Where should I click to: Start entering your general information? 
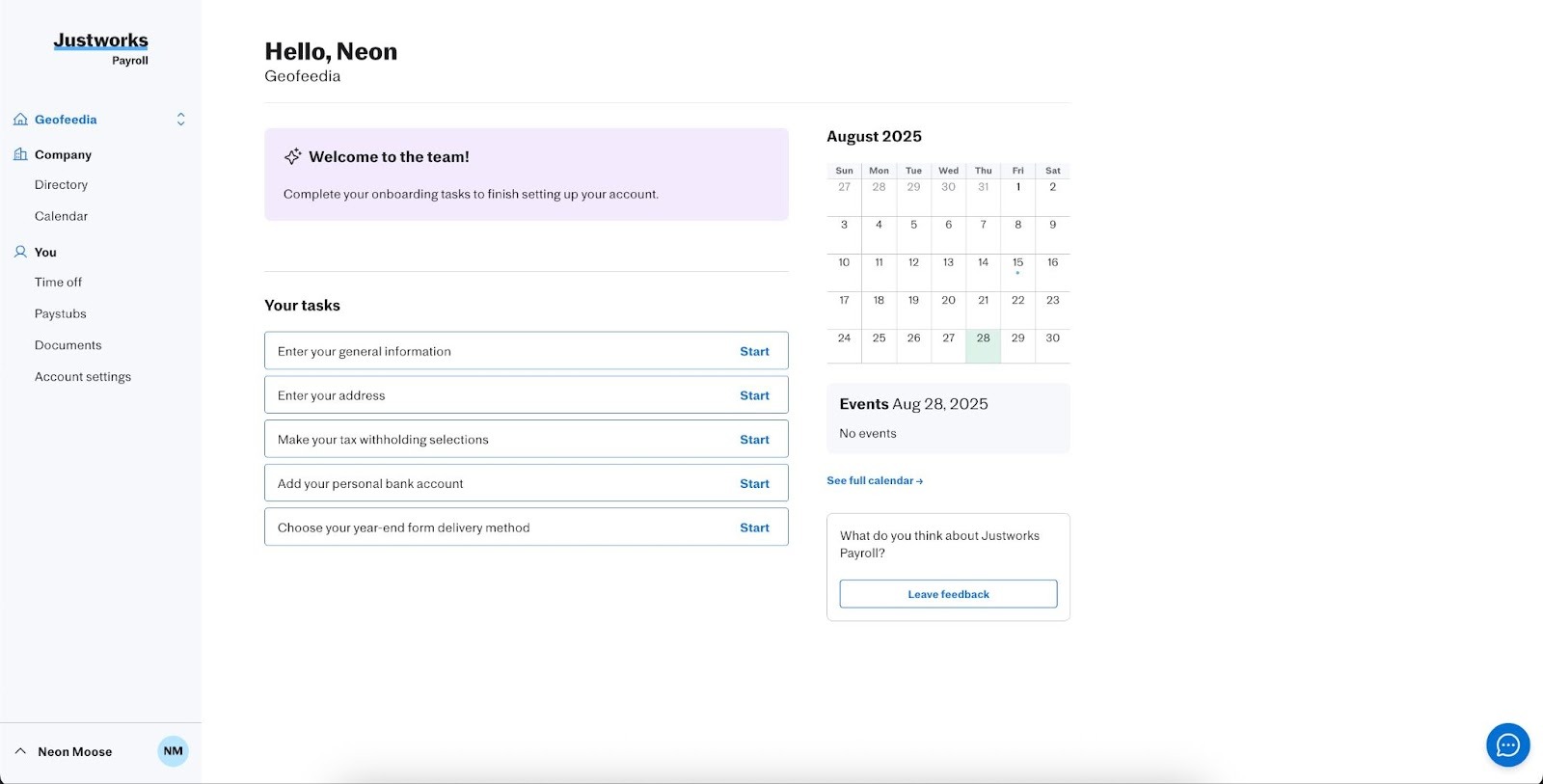click(x=754, y=352)
